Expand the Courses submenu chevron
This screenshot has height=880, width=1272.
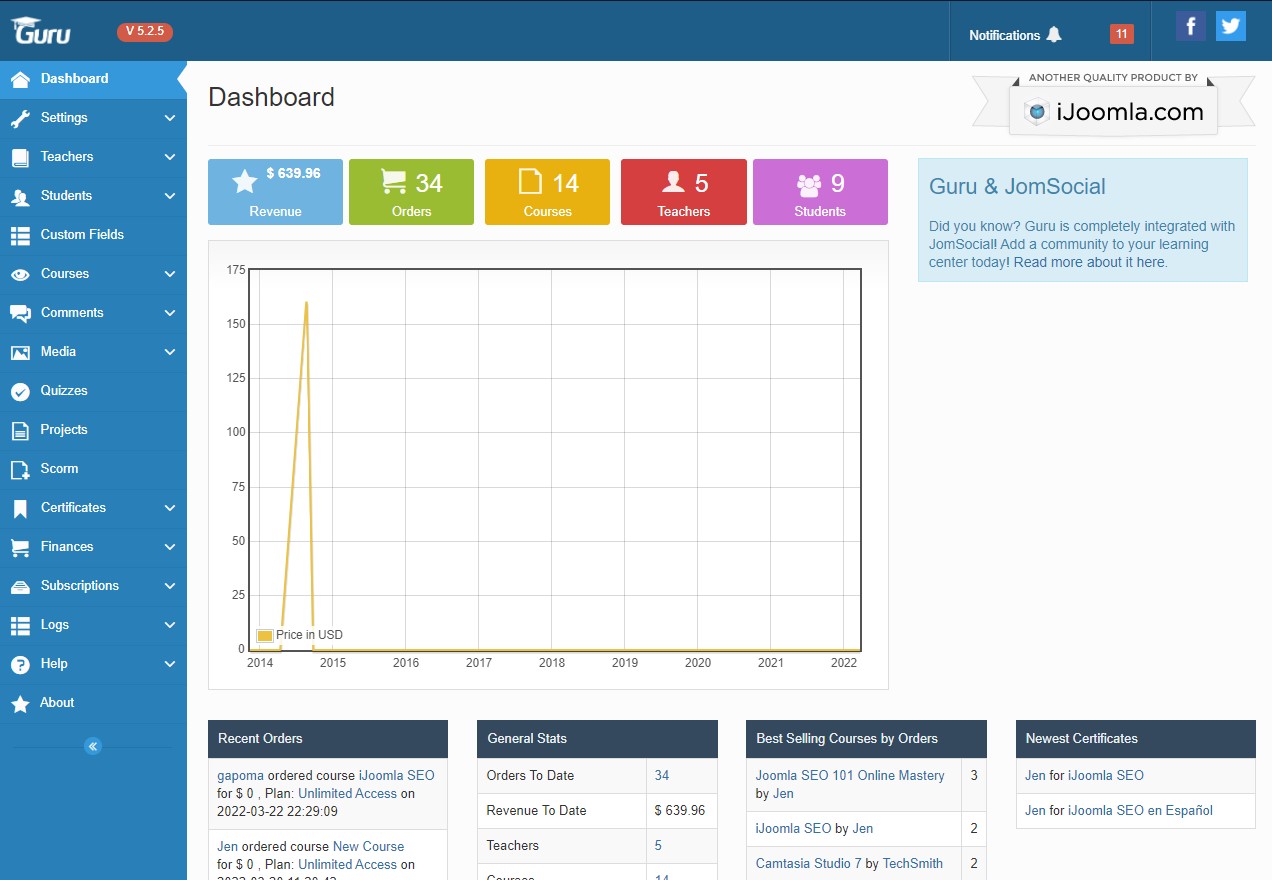pos(170,274)
